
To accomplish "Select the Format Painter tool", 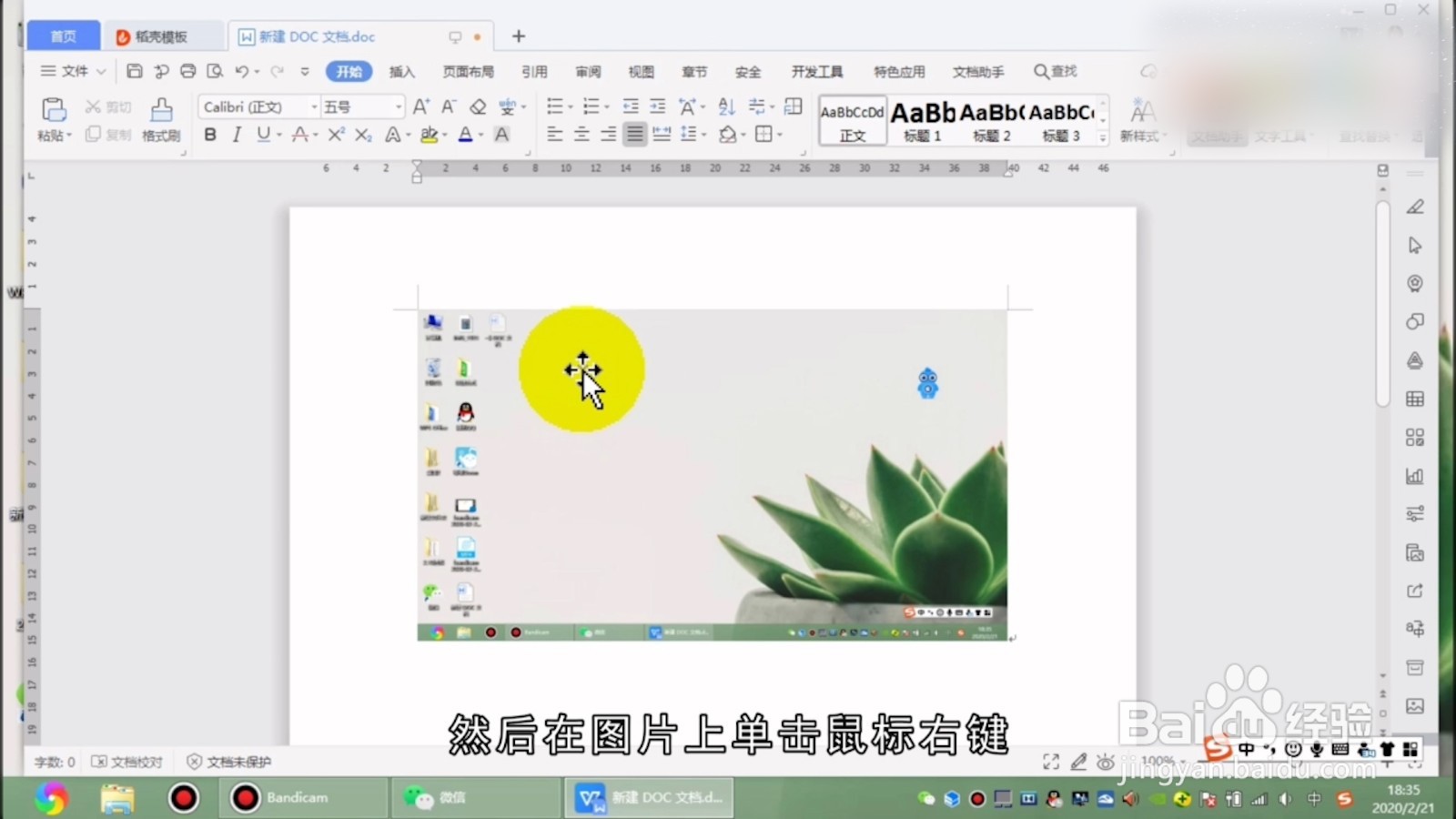I will click(x=160, y=118).
